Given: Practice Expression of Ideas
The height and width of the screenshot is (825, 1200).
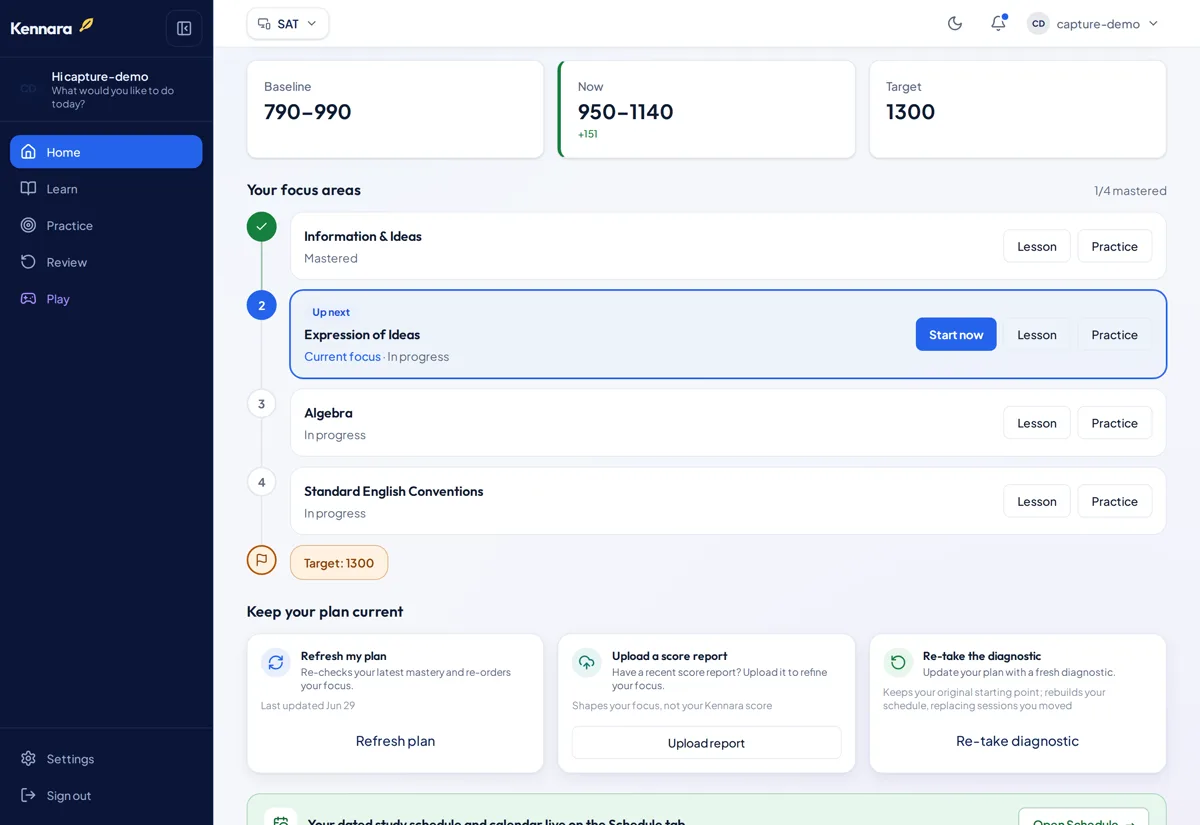Looking at the screenshot, I should click(x=1115, y=334).
